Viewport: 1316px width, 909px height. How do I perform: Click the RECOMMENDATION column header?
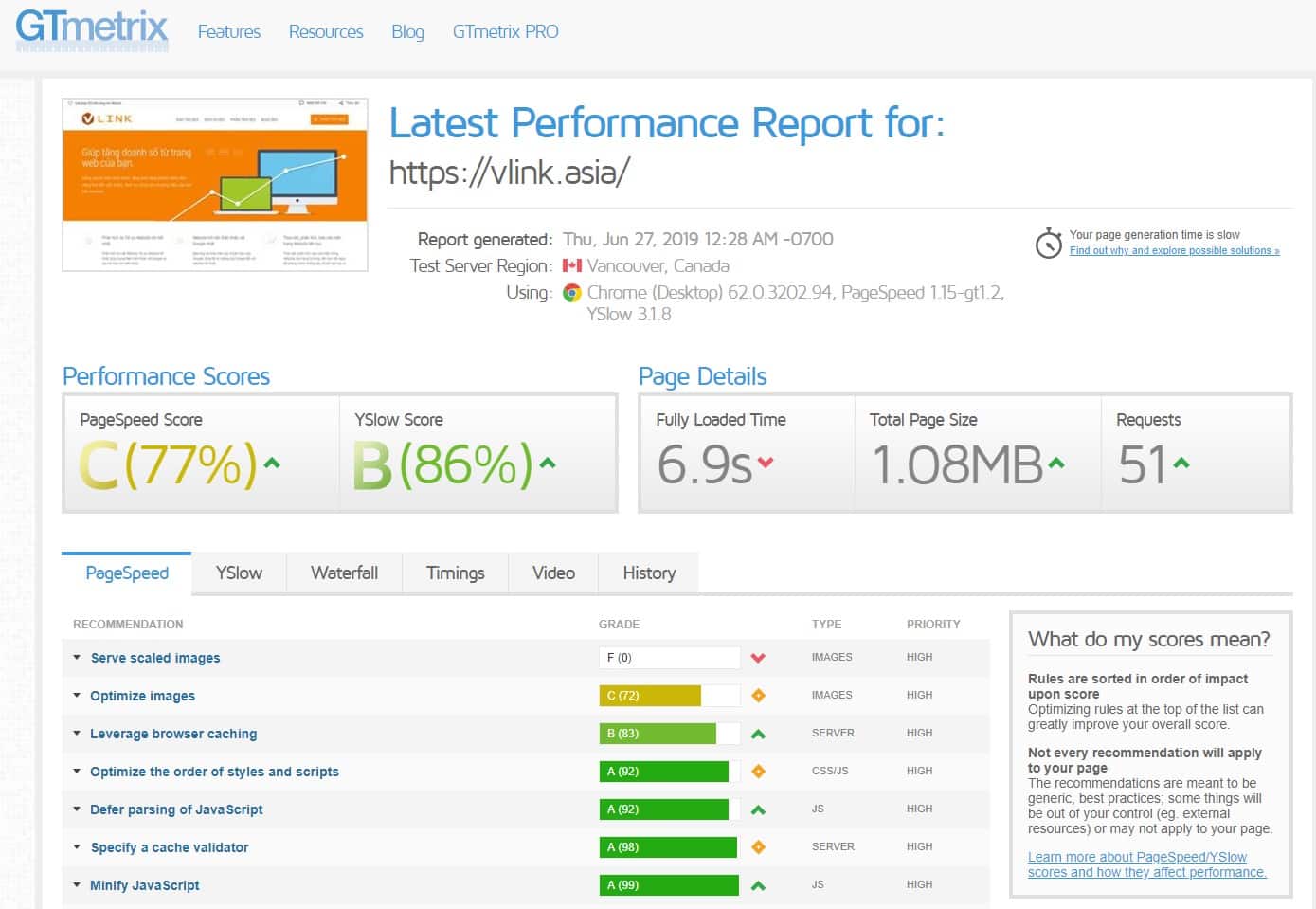128,625
